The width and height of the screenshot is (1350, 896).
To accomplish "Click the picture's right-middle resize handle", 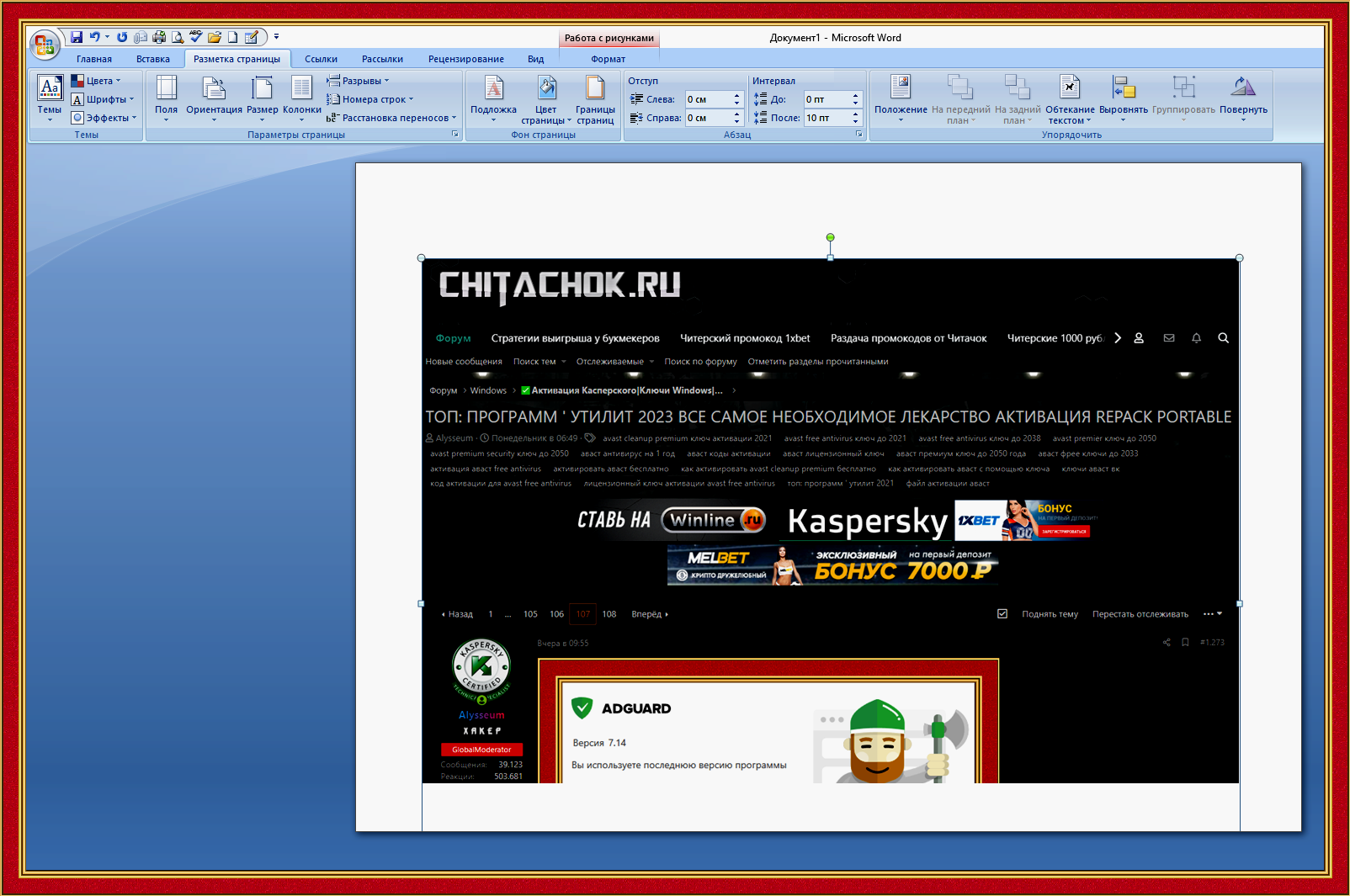I will tap(1239, 603).
